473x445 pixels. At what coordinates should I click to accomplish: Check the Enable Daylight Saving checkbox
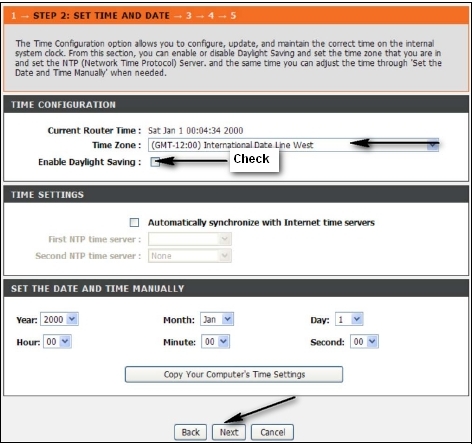tap(155, 162)
